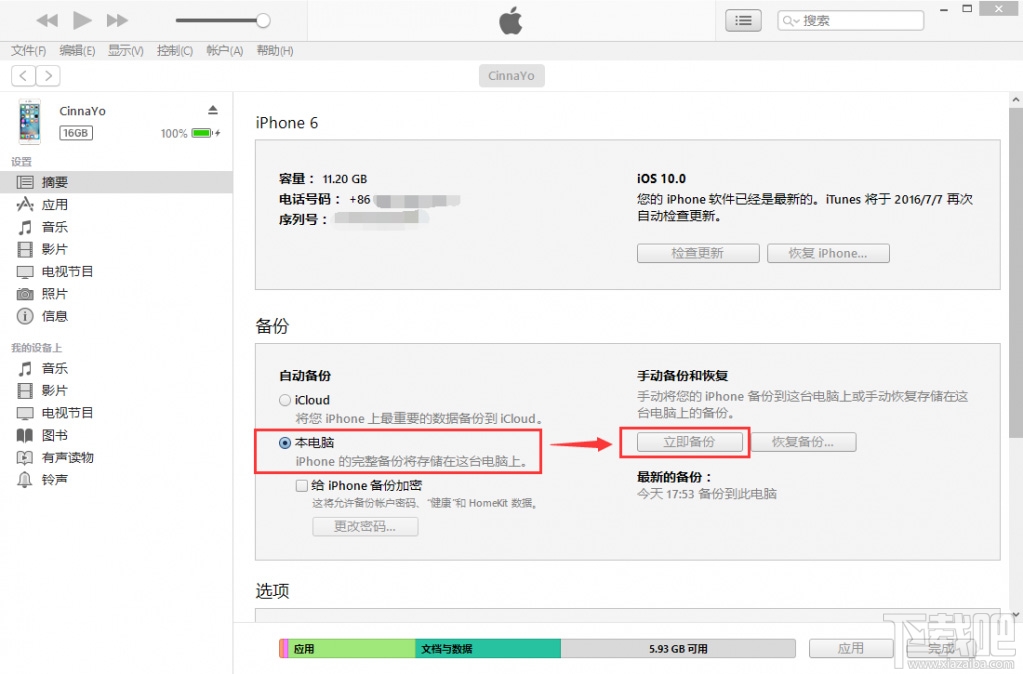This screenshot has height=674, width=1023.
Task: Select 音乐 under 设置 sidebar
Action: point(116,226)
